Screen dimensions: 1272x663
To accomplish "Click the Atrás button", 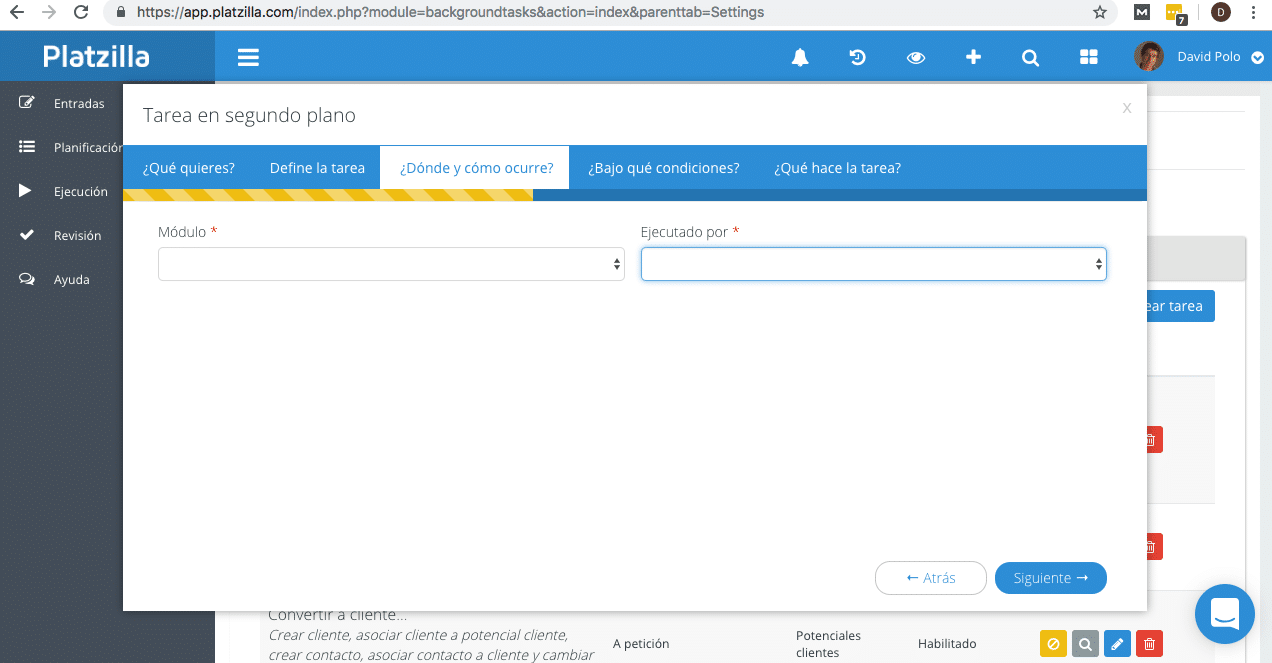I will (x=930, y=578).
